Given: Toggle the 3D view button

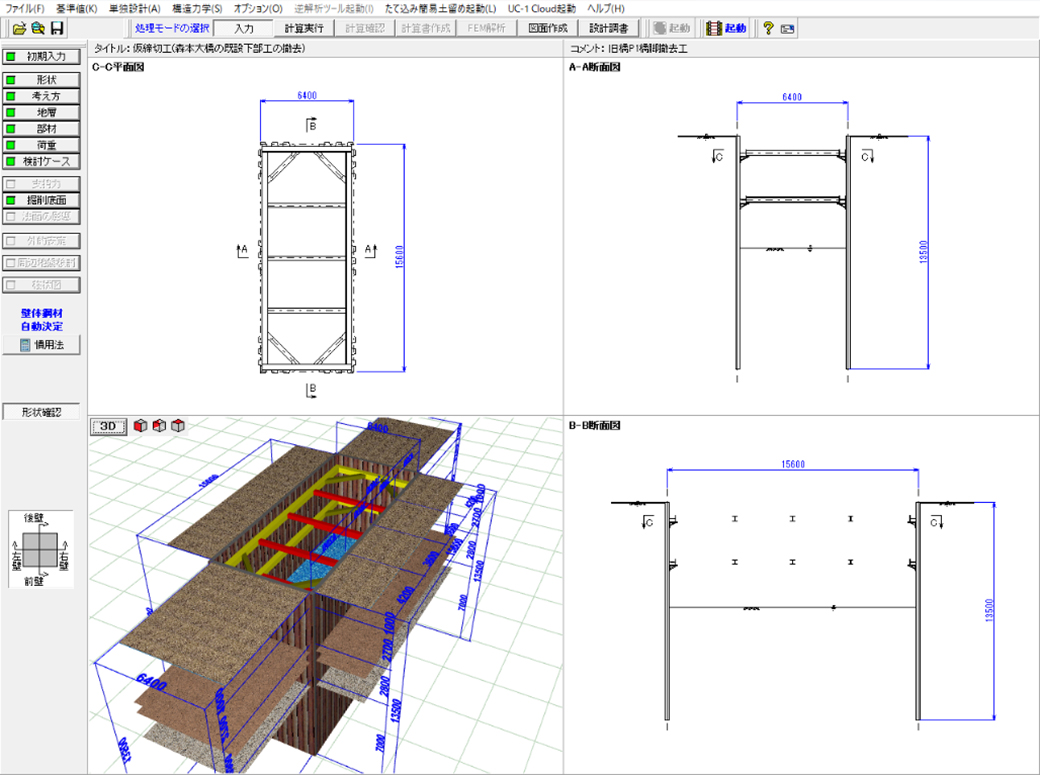Looking at the screenshot, I should [109, 426].
